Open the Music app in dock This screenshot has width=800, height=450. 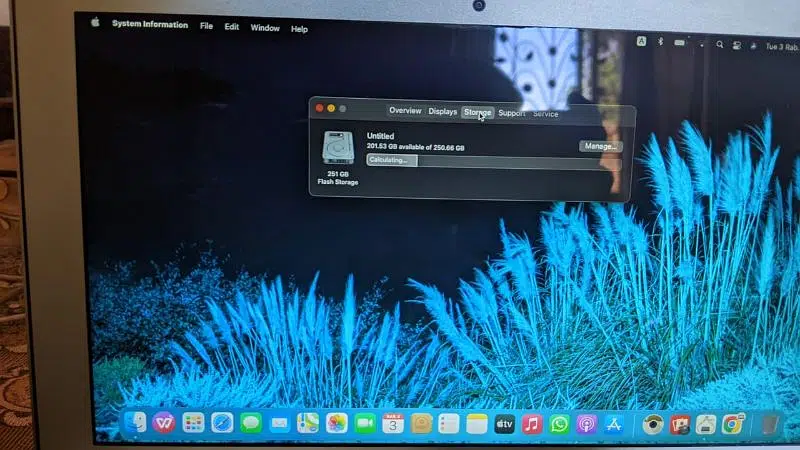532,424
